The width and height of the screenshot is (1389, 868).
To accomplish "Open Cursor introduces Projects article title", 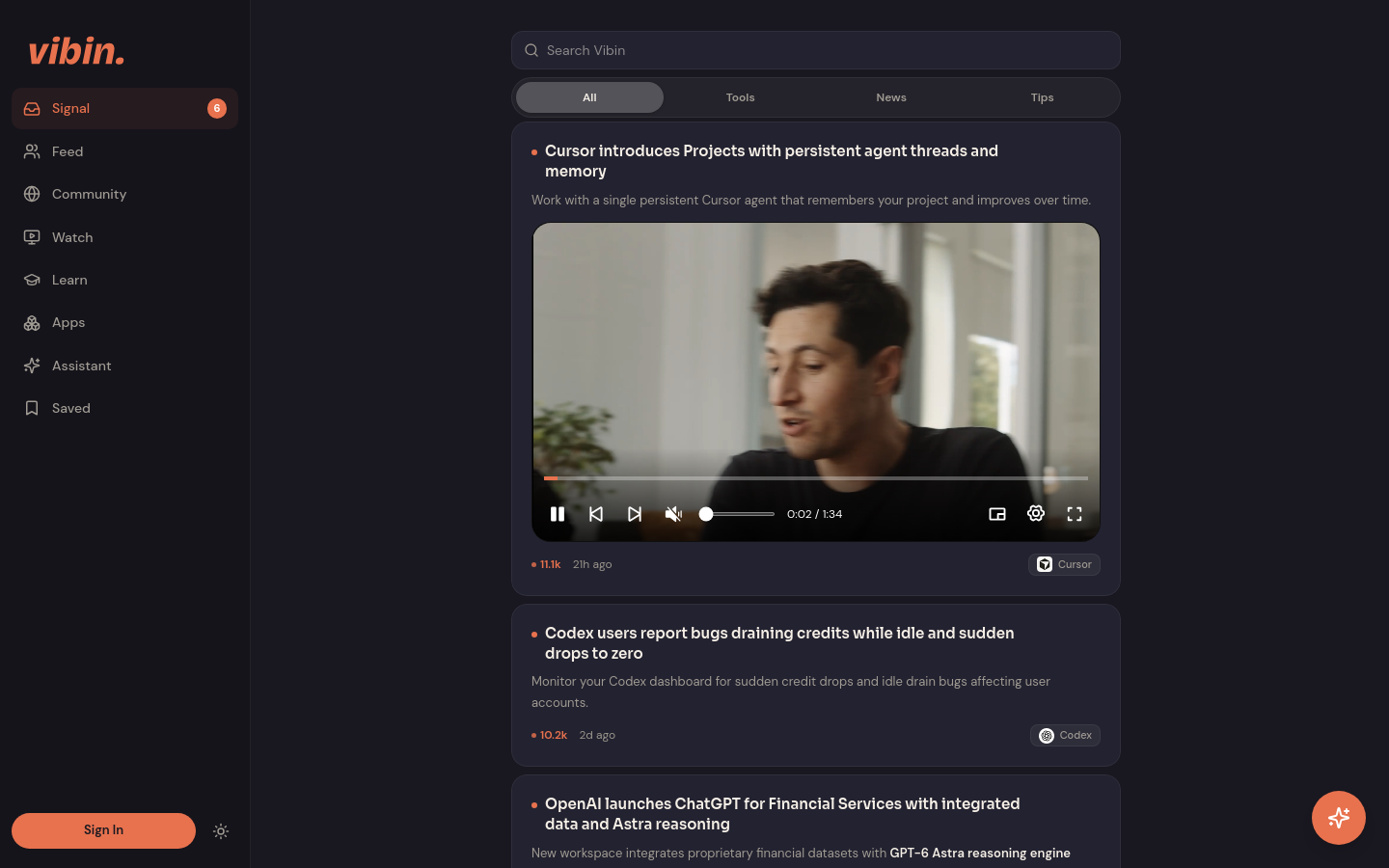I will tap(772, 161).
